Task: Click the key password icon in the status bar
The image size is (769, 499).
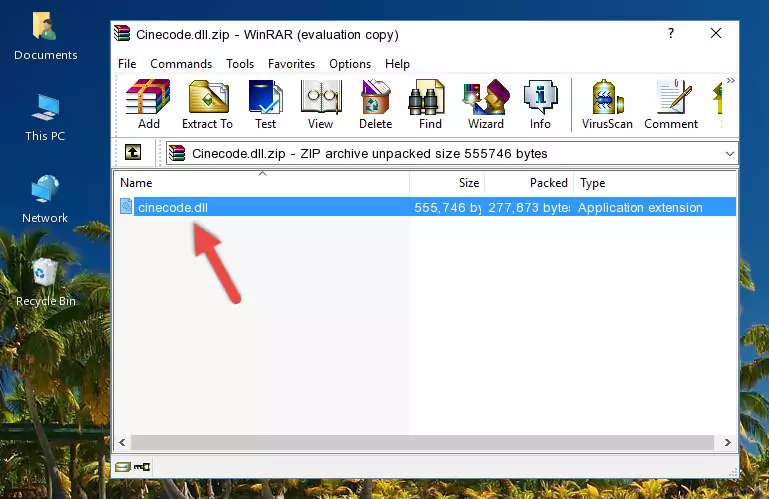Action: 142,467
